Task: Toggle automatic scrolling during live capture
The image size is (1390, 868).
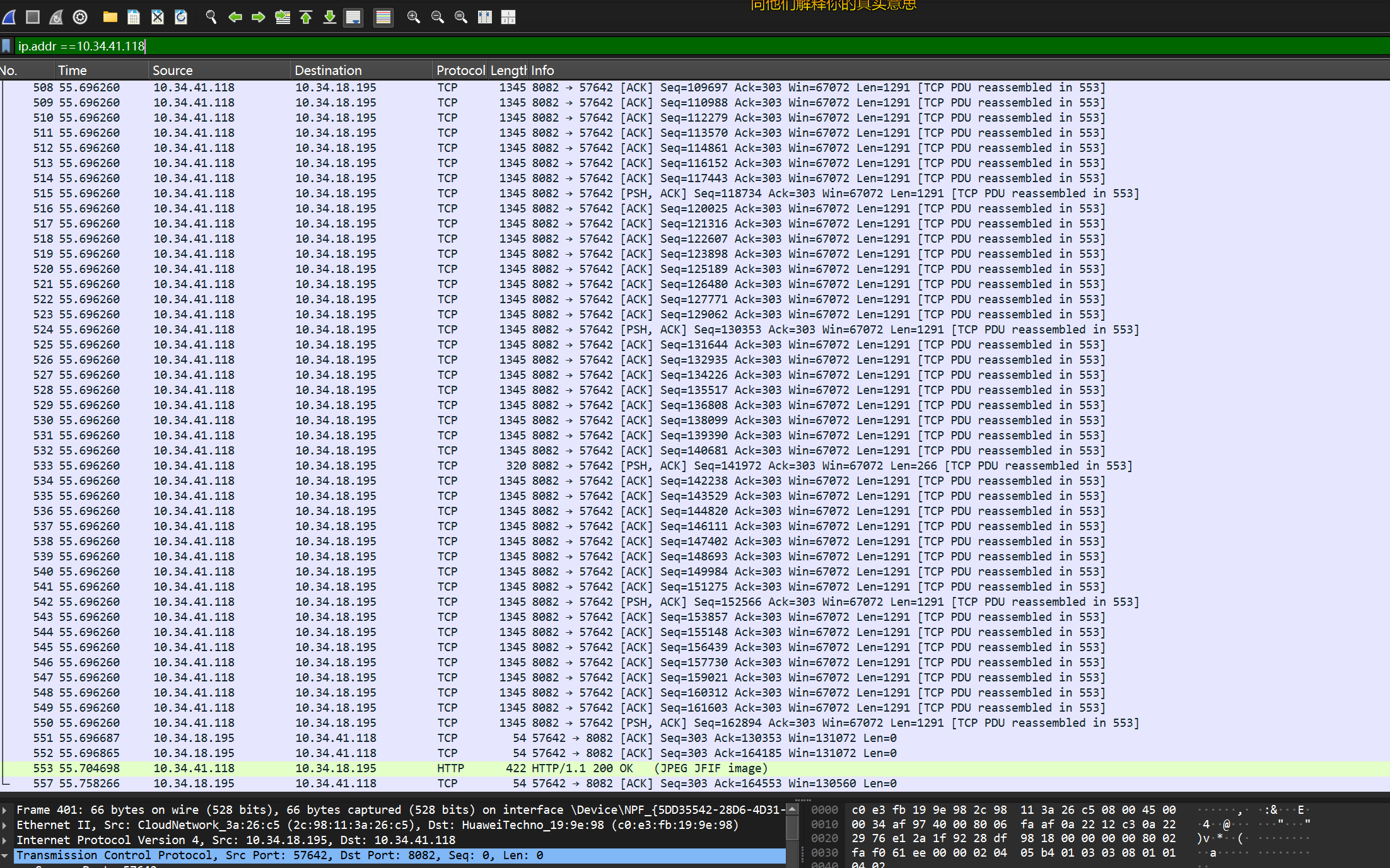Action: coord(353,17)
